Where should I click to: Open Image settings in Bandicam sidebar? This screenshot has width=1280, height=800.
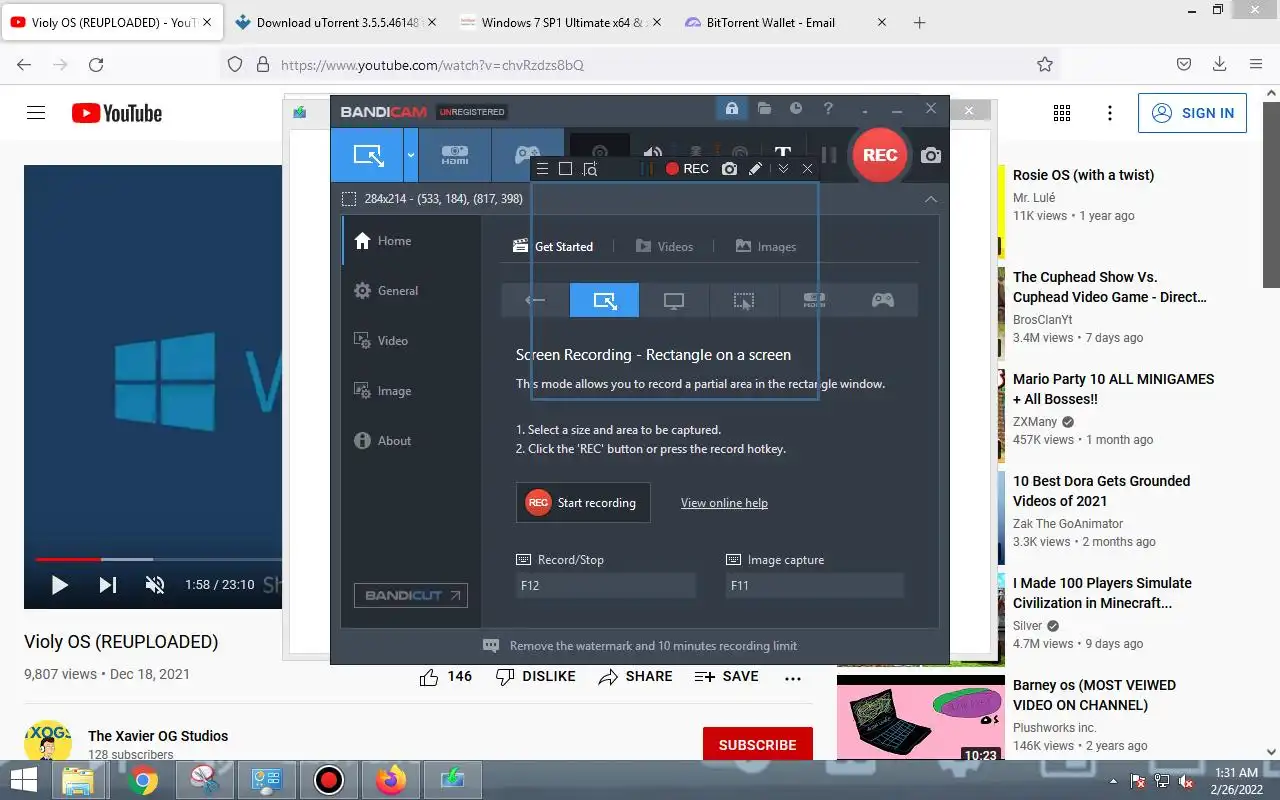point(412,391)
